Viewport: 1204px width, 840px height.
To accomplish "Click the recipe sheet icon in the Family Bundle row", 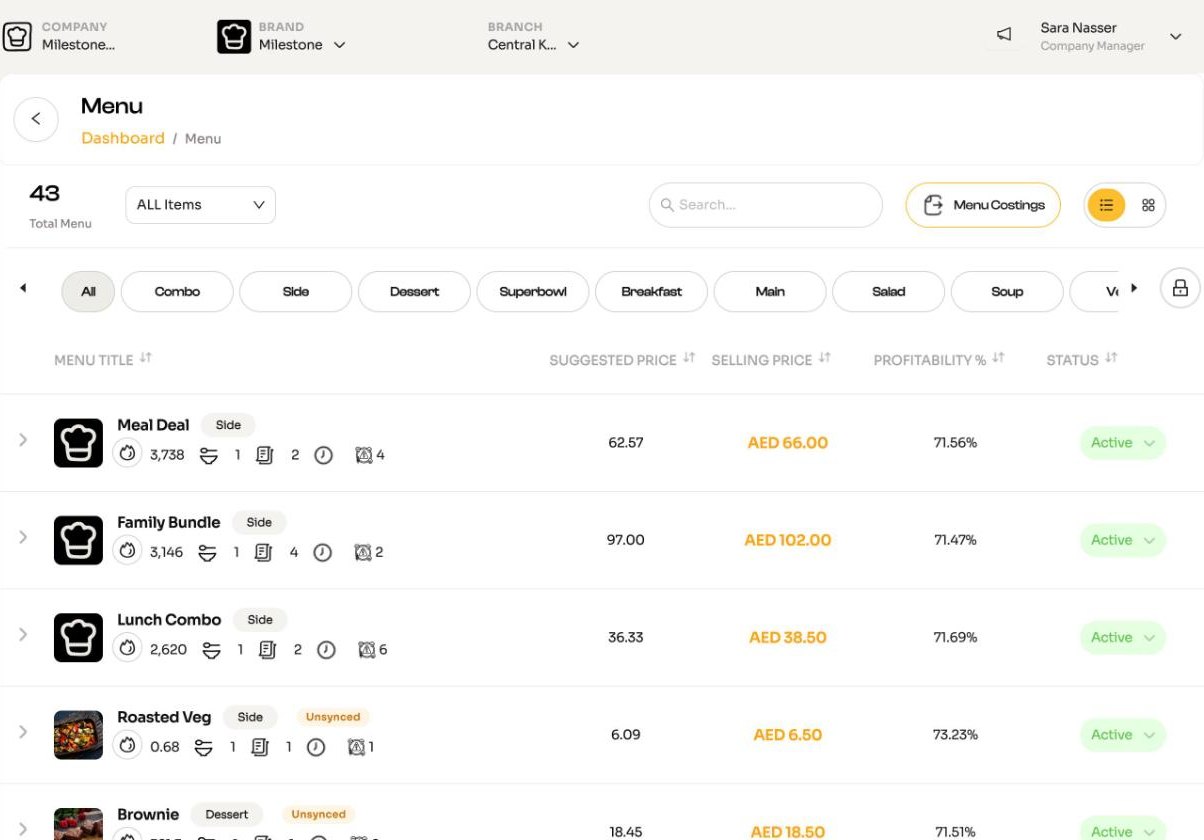I will [x=263, y=552].
